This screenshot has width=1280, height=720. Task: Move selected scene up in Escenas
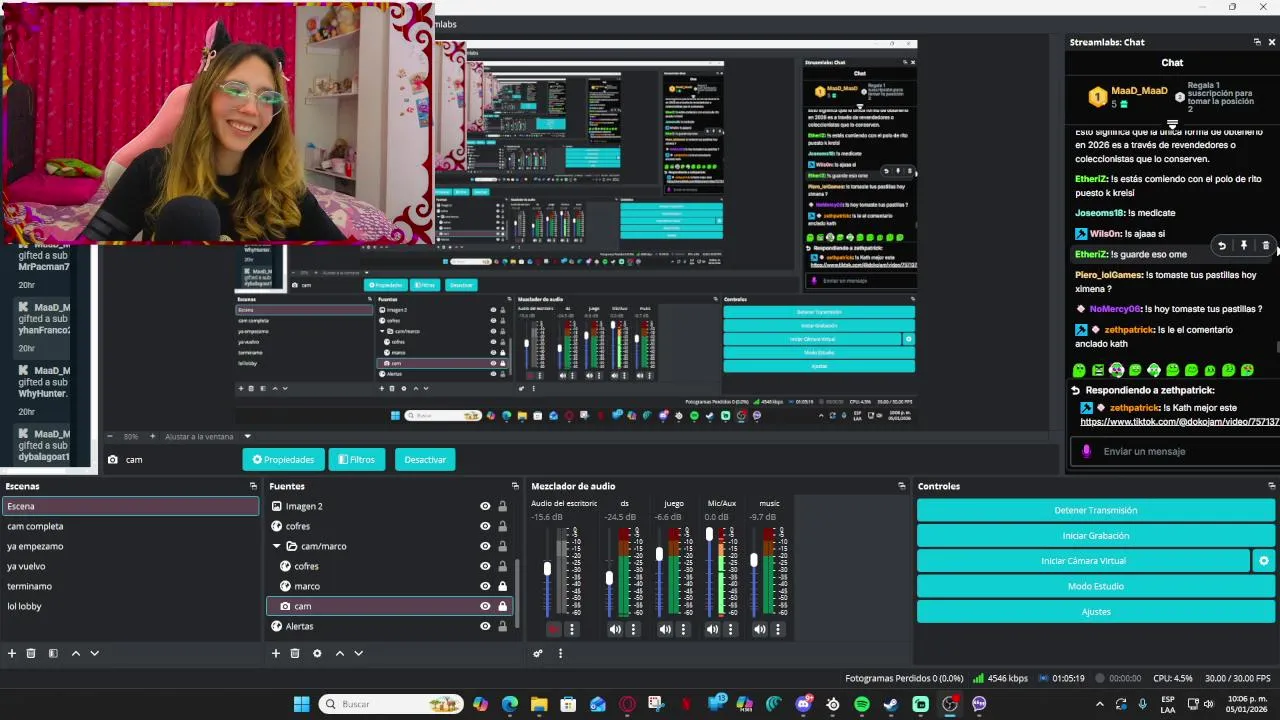coord(75,653)
